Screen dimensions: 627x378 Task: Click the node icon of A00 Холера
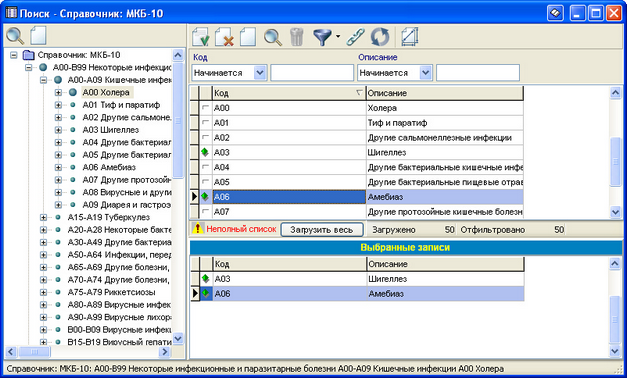(x=73, y=92)
